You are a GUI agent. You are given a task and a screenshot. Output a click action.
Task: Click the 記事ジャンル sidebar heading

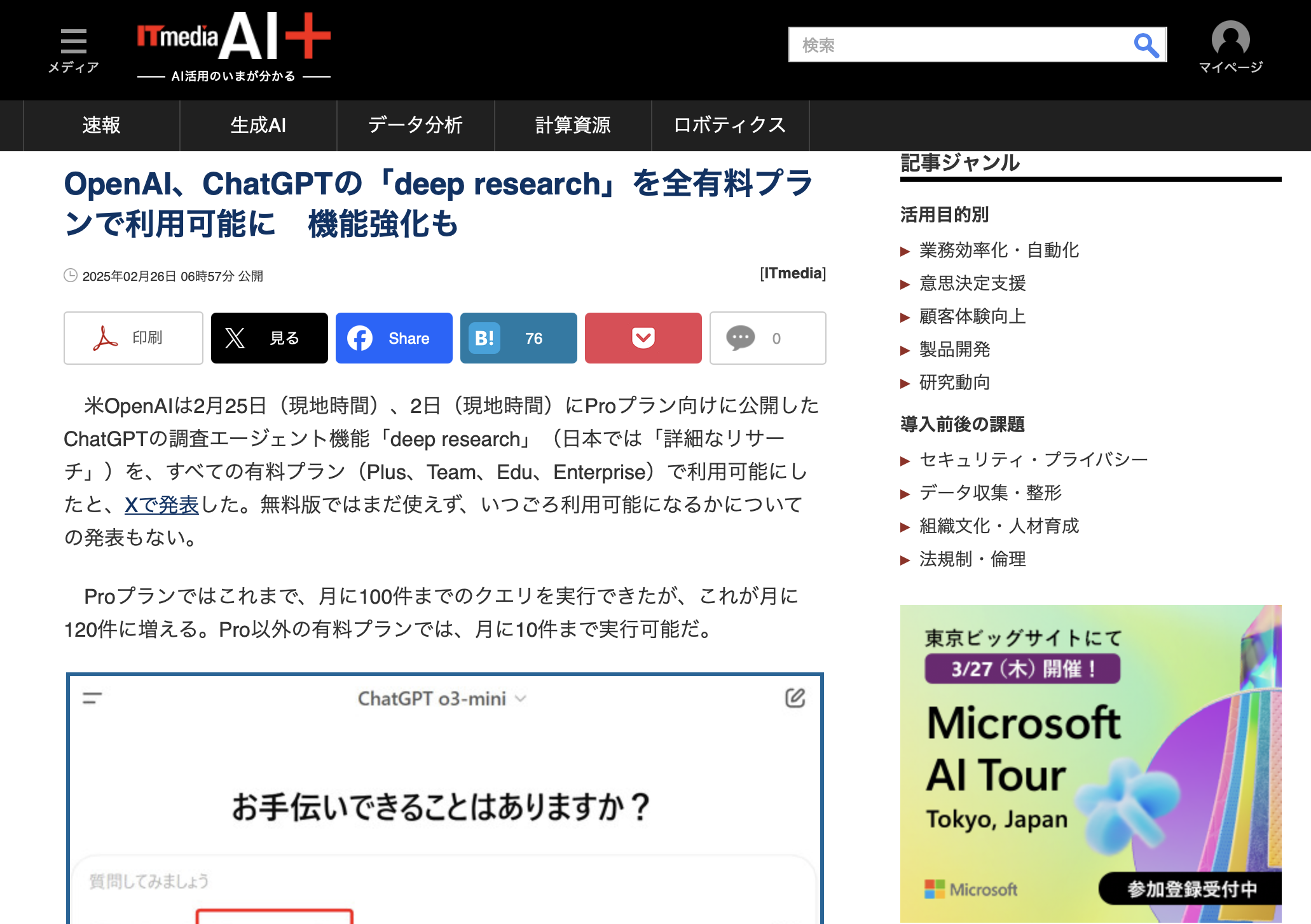[x=960, y=163]
